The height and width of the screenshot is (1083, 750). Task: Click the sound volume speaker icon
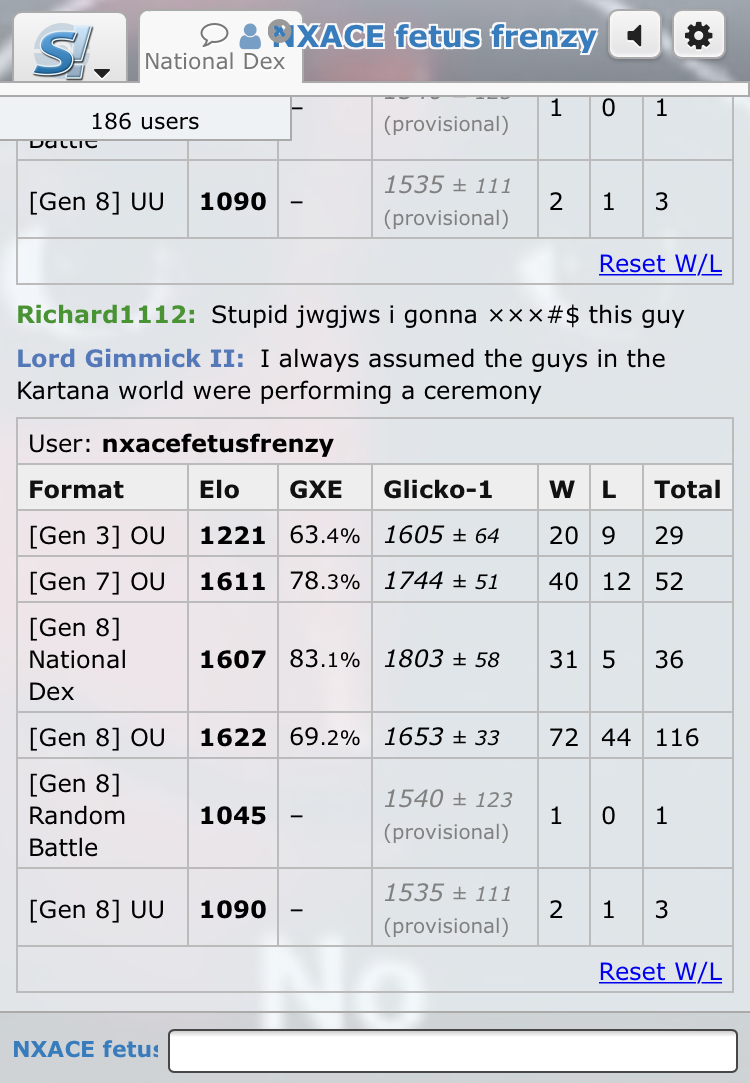tap(634, 37)
